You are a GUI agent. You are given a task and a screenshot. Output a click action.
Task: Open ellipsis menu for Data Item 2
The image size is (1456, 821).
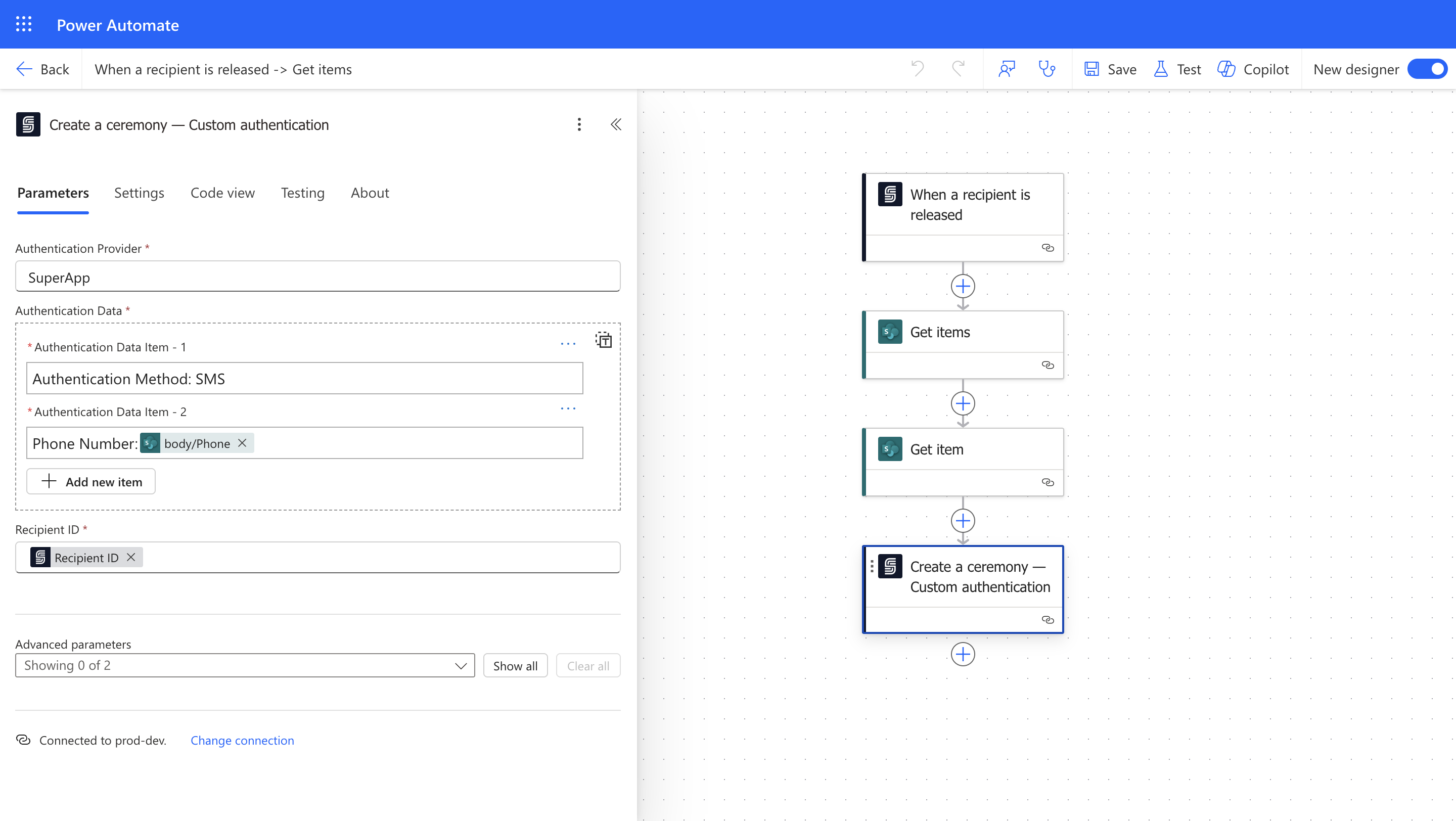[x=568, y=408]
